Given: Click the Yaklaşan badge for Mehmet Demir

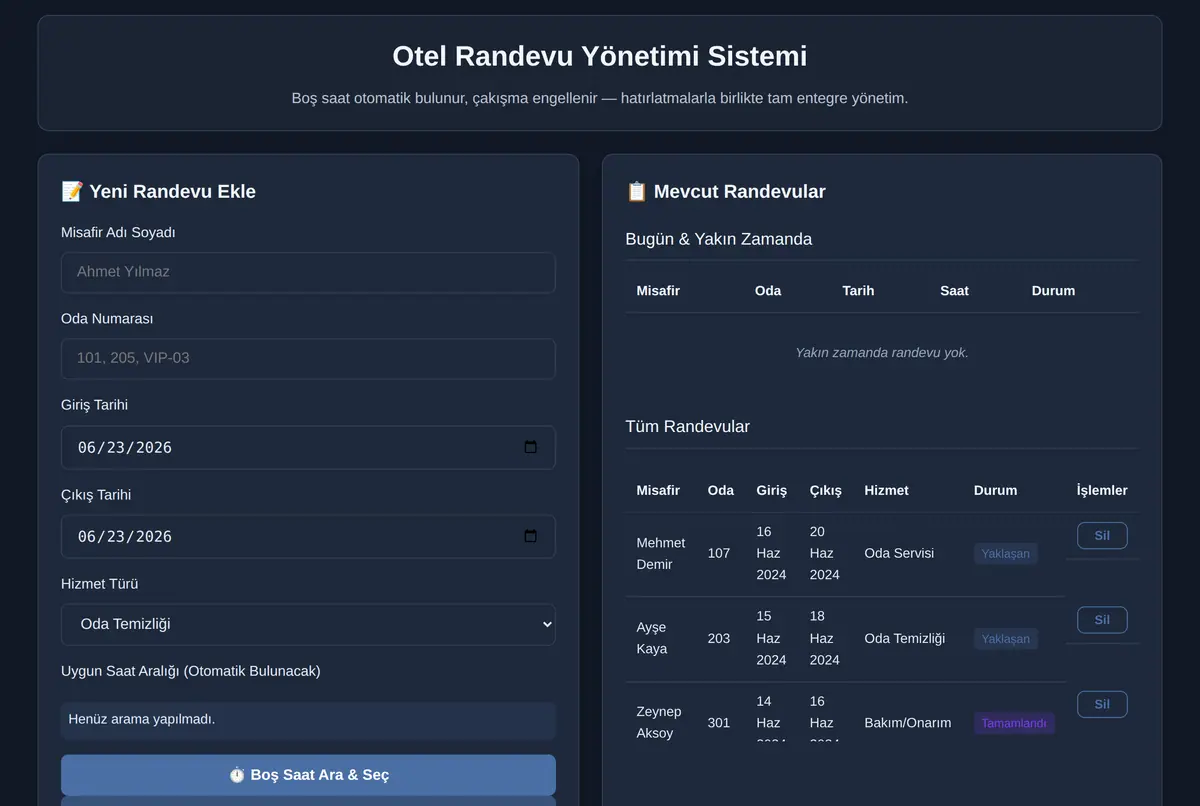Looking at the screenshot, I should pos(1005,553).
